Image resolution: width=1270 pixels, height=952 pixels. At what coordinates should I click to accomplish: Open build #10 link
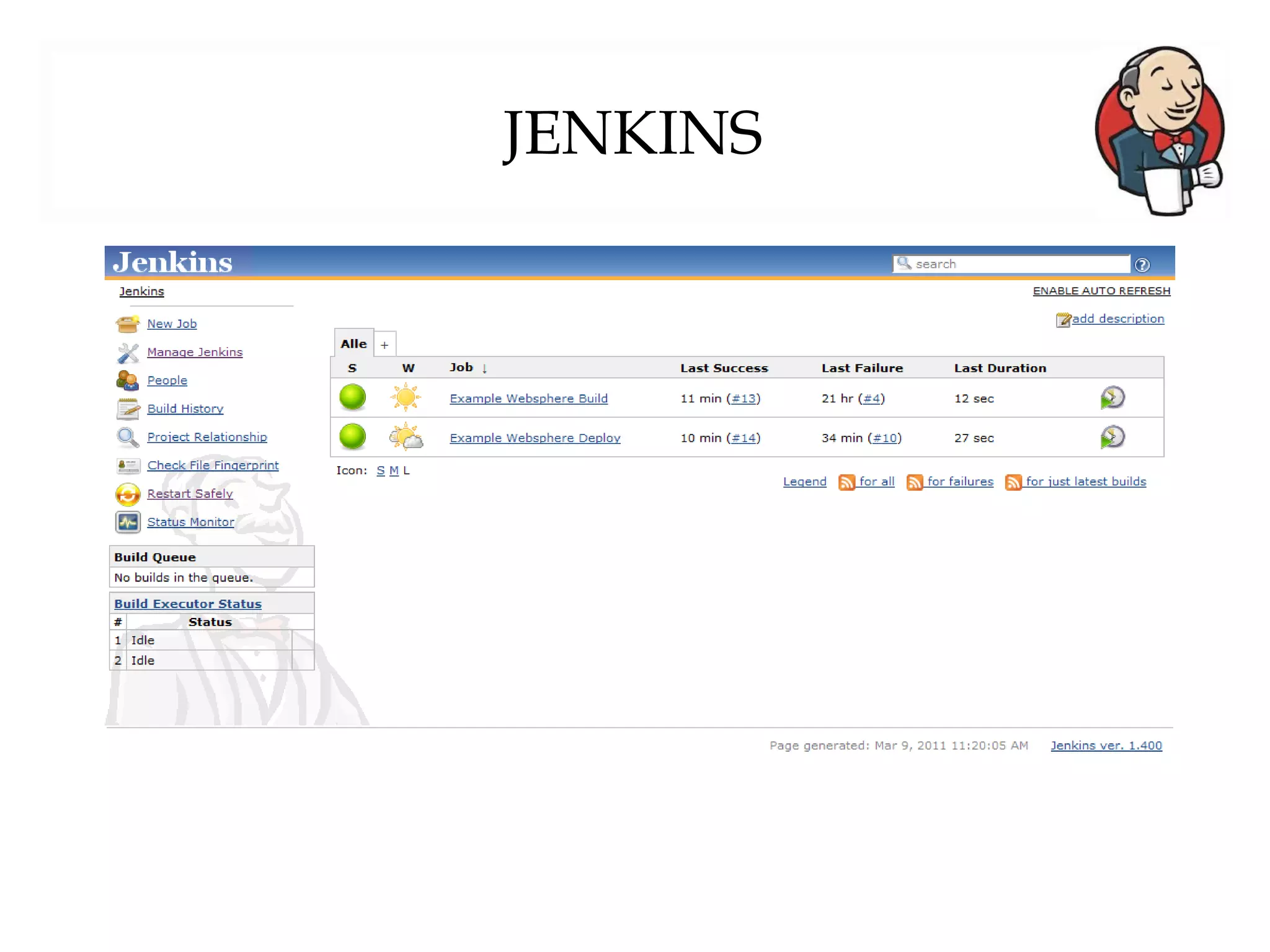point(885,438)
